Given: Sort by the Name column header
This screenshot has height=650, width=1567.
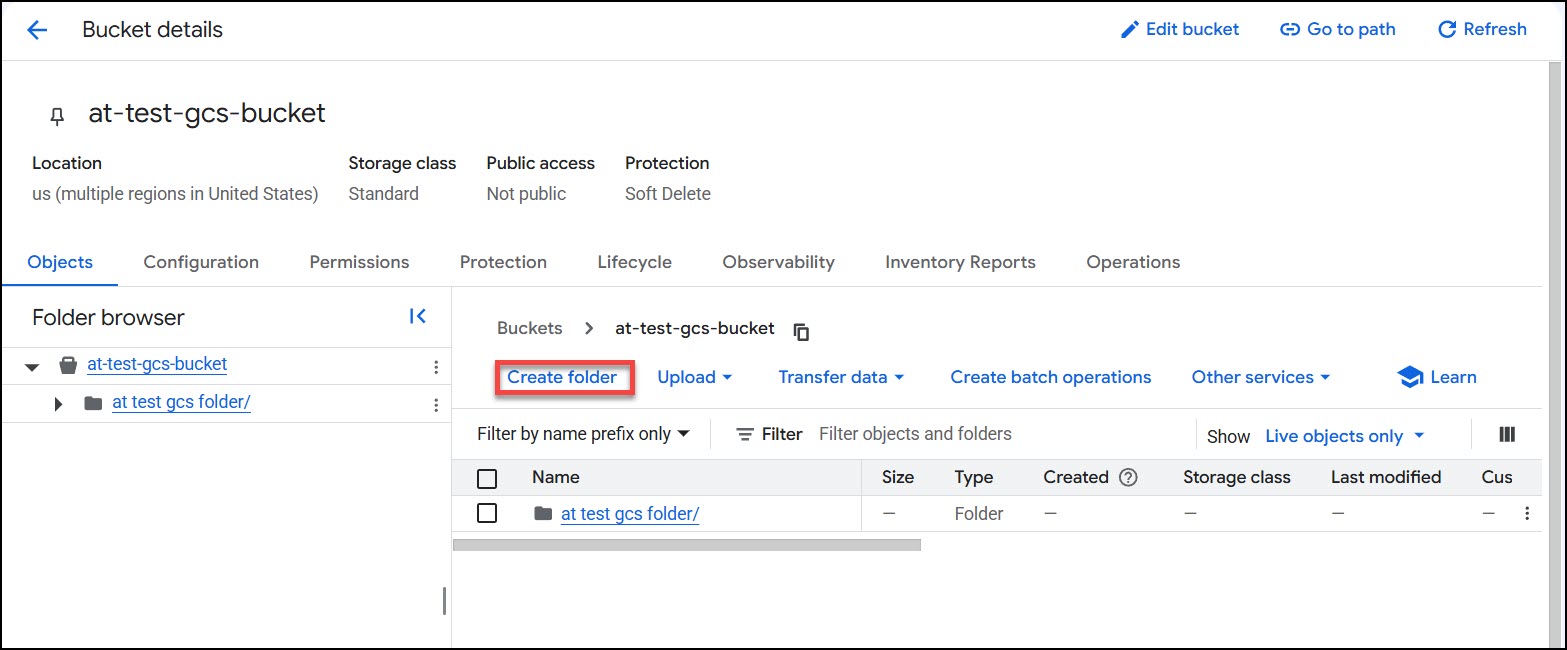Looking at the screenshot, I should click(555, 477).
